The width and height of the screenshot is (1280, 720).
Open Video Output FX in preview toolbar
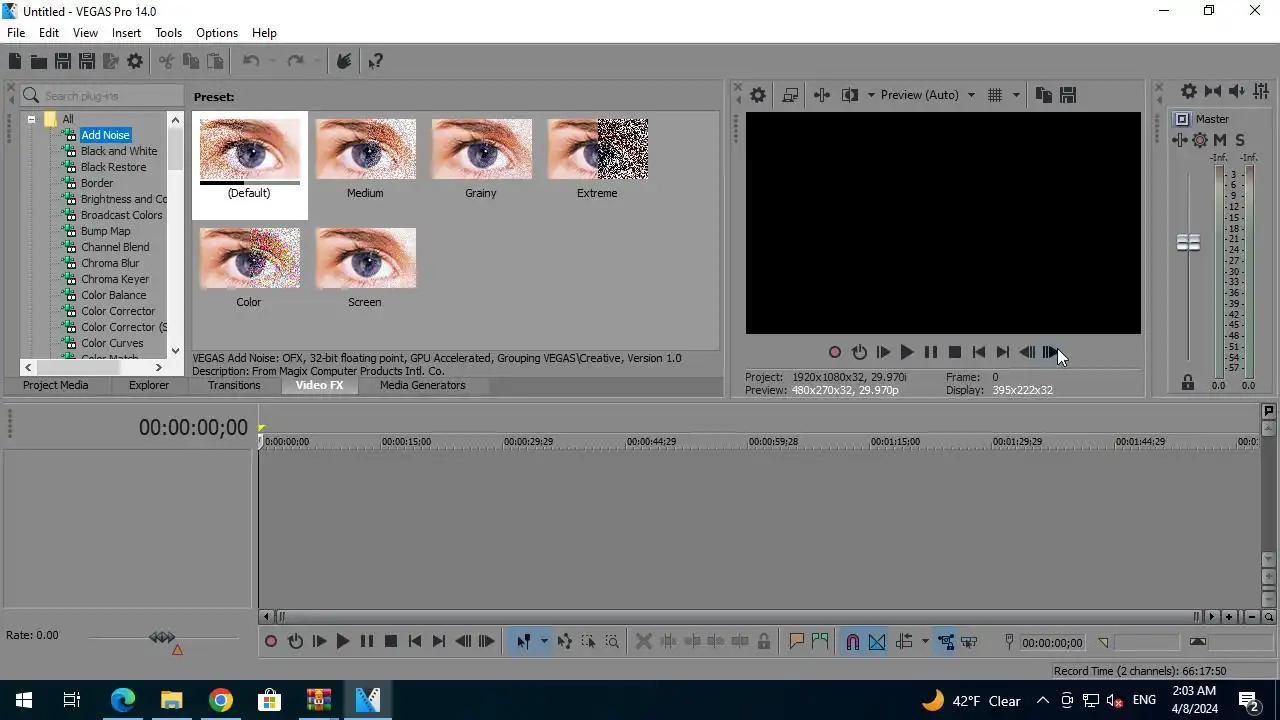coord(821,95)
